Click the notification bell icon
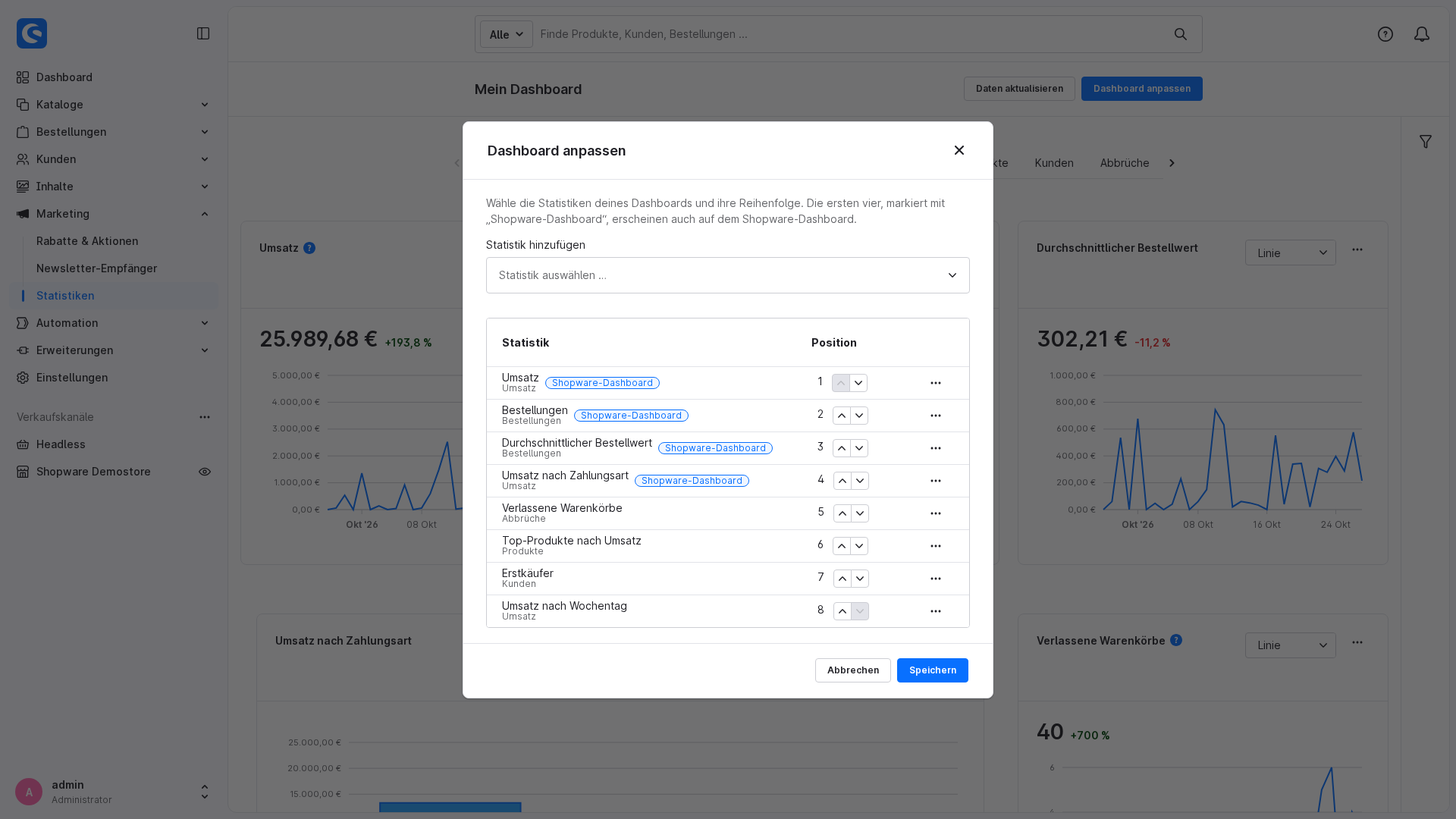Viewport: 1456px width, 819px height. 1421,34
